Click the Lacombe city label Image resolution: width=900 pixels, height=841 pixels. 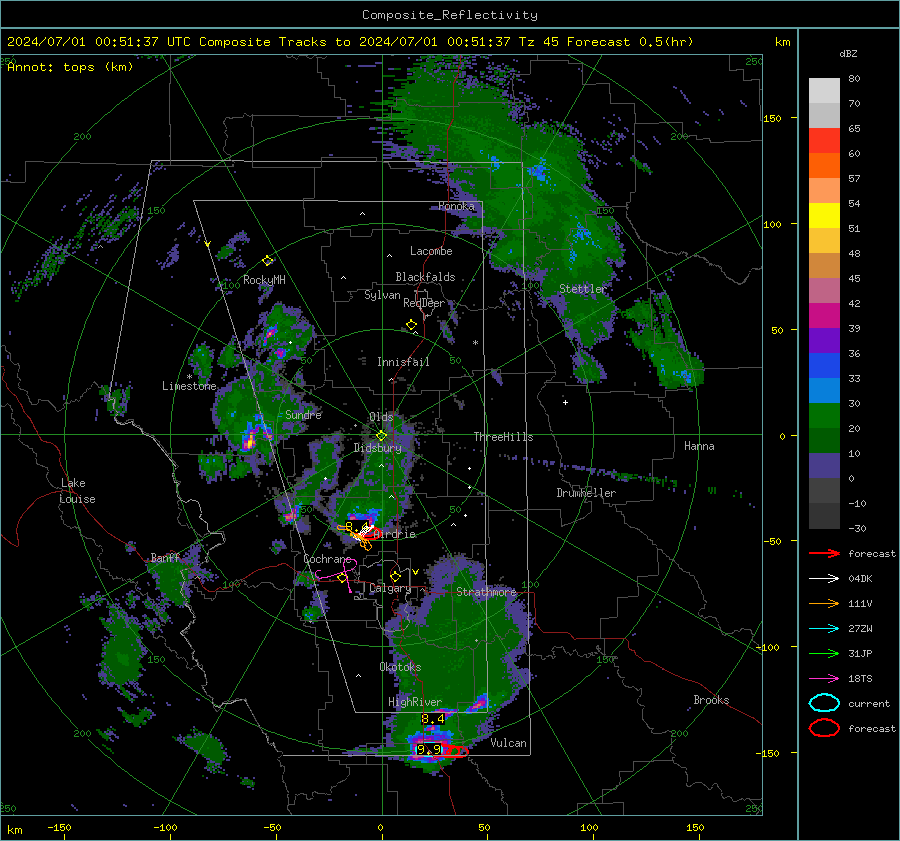[431, 251]
